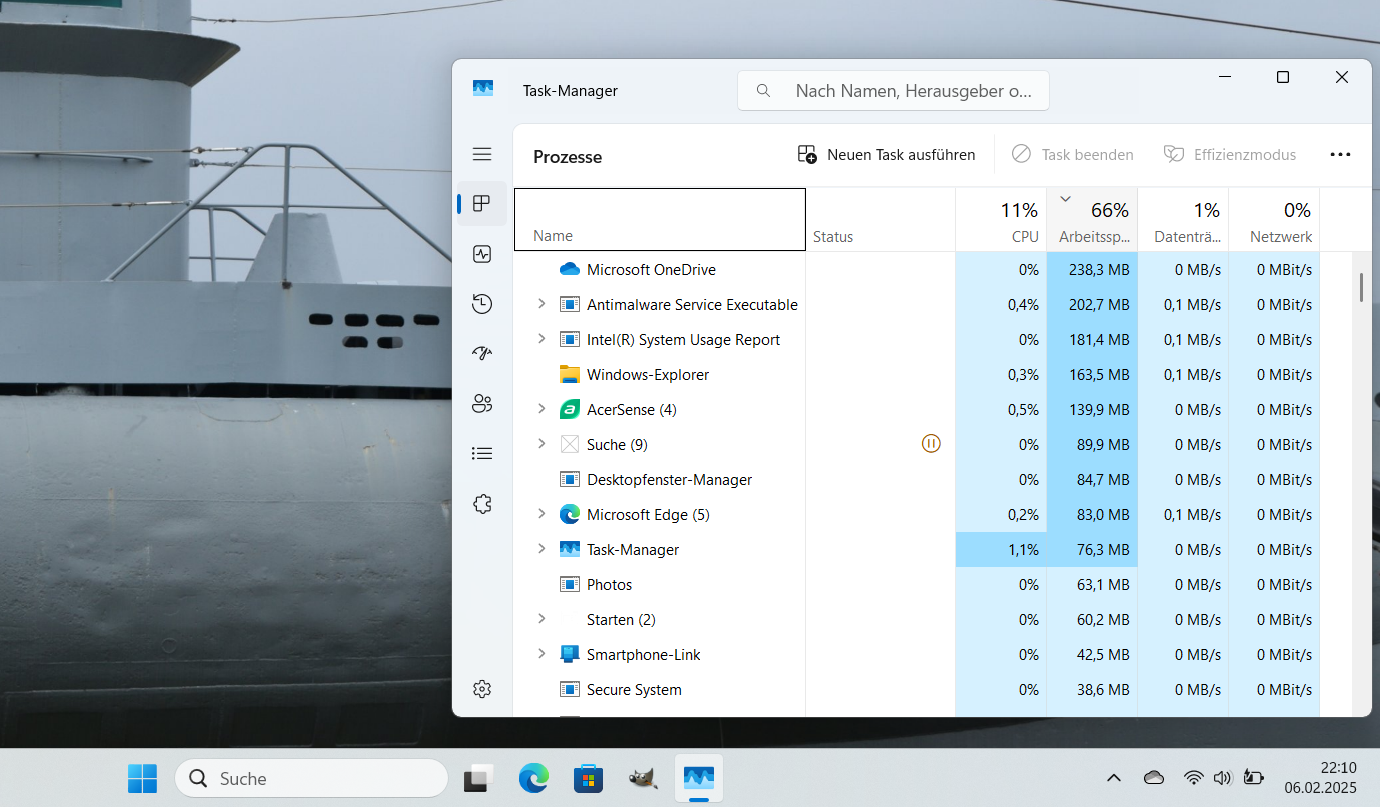The width and height of the screenshot is (1380, 807).
Task: Select the Prozesse icon in the sidebar
Action: click(482, 203)
